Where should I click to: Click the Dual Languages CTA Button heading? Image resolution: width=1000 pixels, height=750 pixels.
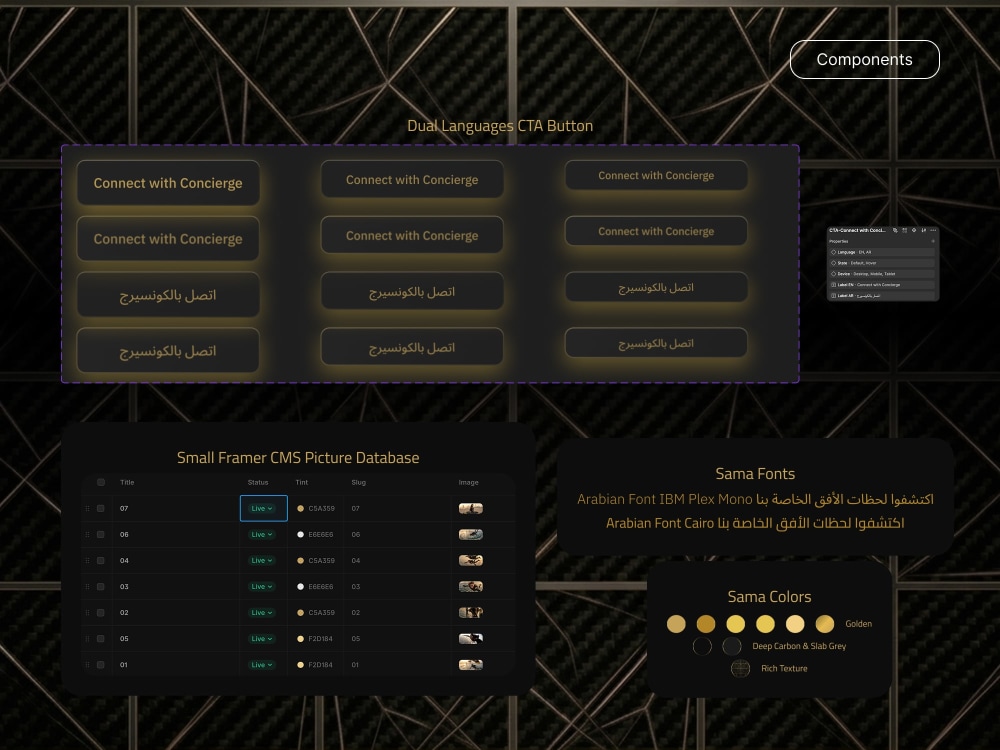coord(500,126)
